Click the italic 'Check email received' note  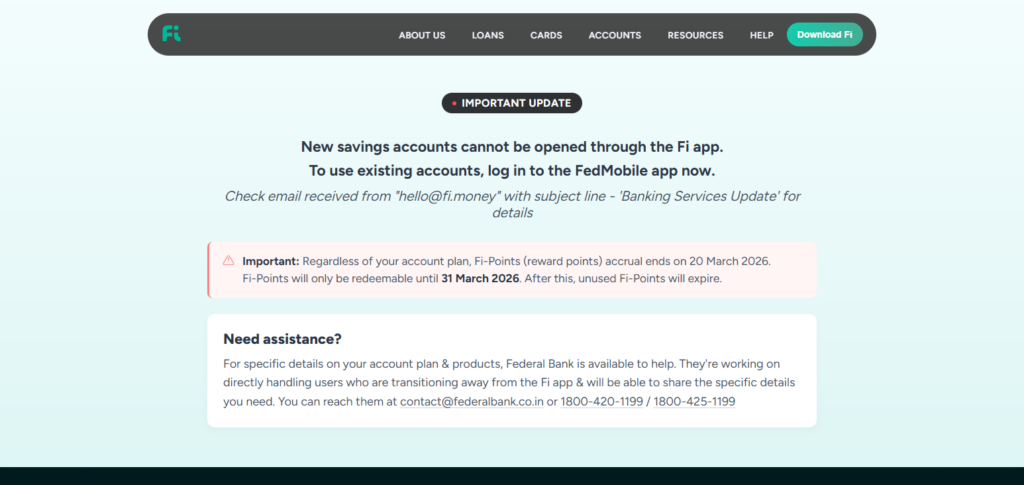pos(512,196)
